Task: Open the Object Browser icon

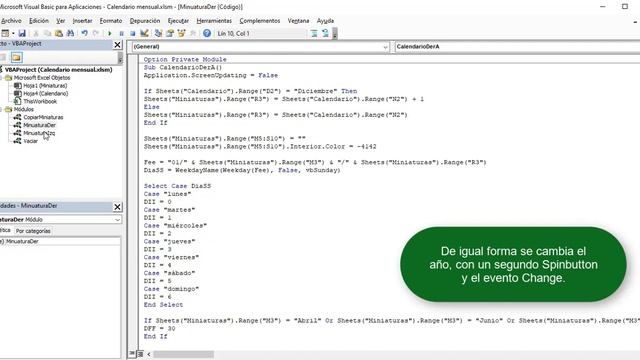Action: pos(181,33)
